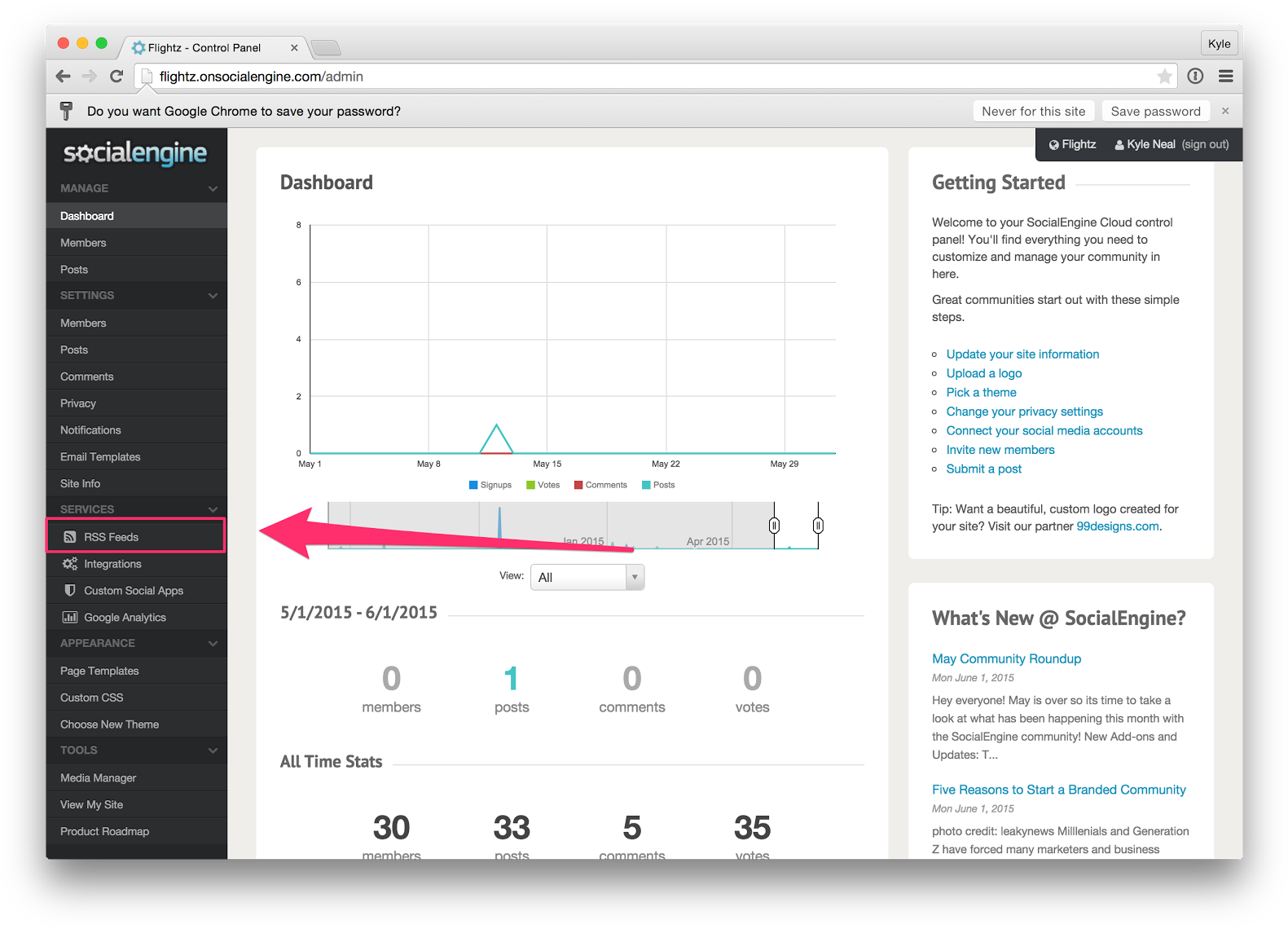Click Save password button
This screenshot has height=929, width=1288.
pos(1155,111)
